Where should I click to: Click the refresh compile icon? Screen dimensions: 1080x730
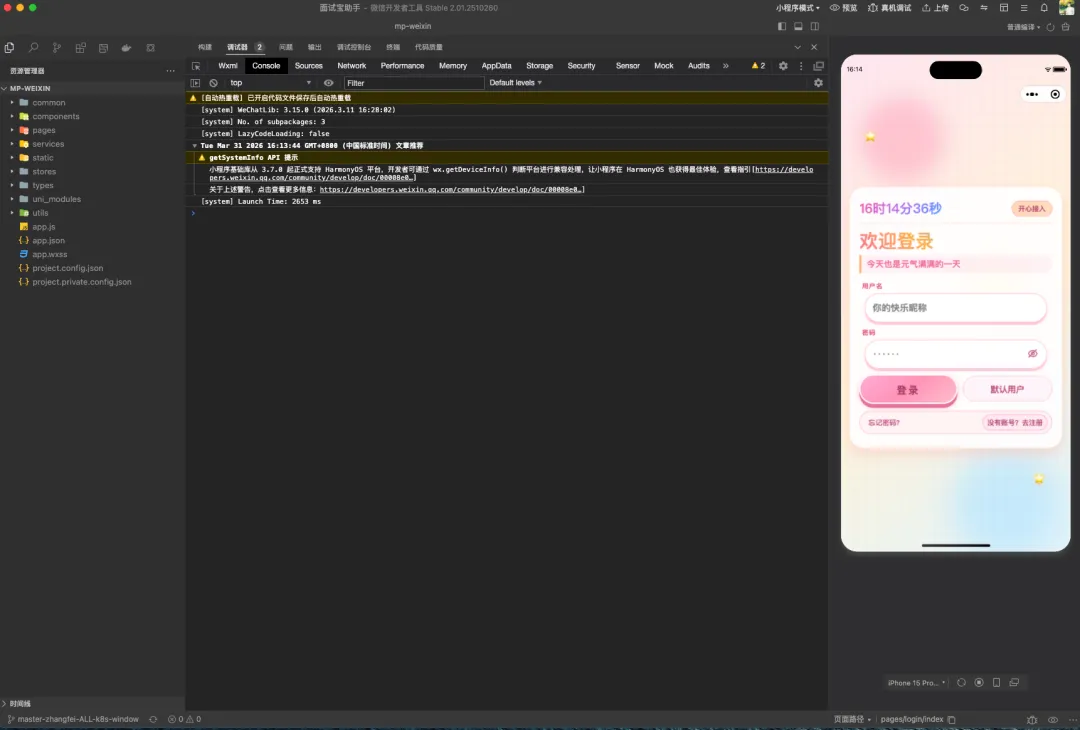coord(1050,27)
